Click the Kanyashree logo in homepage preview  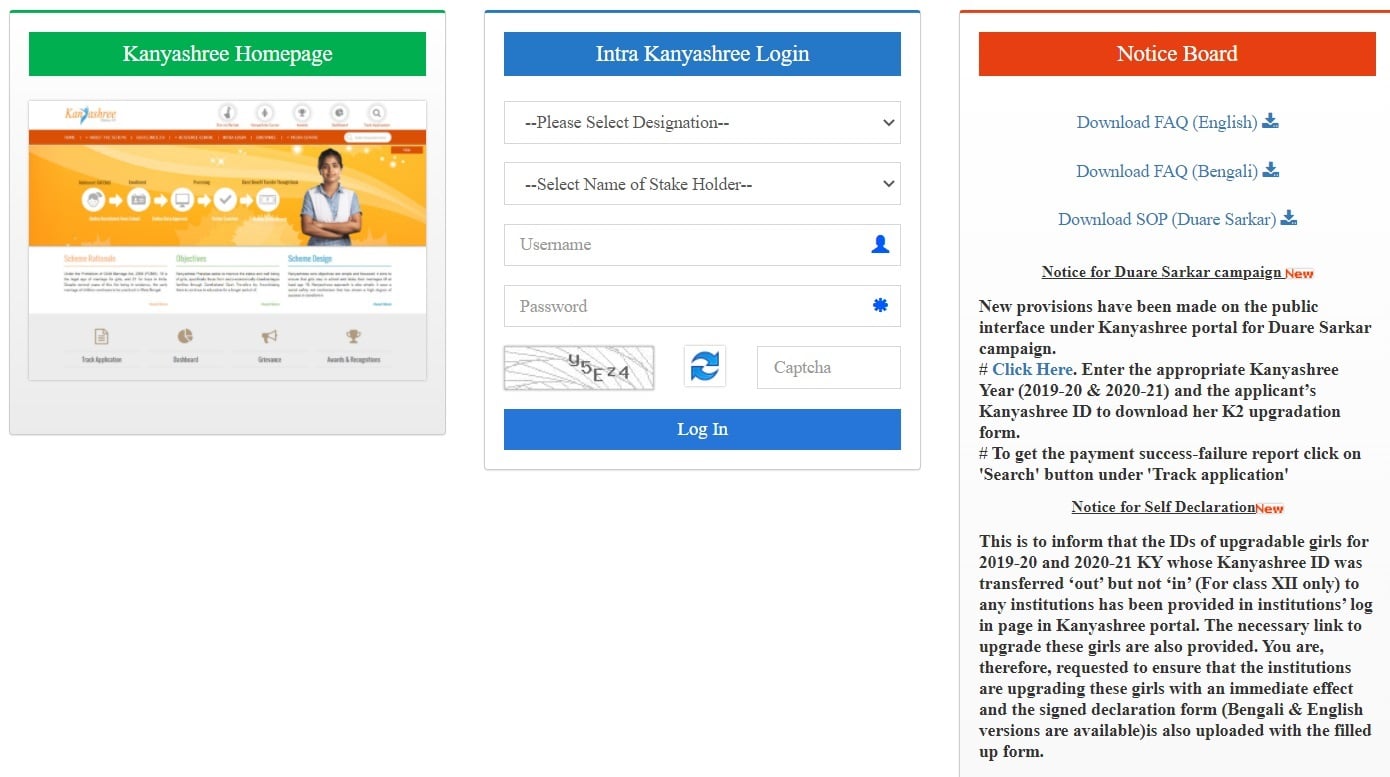[x=91, y=114]
